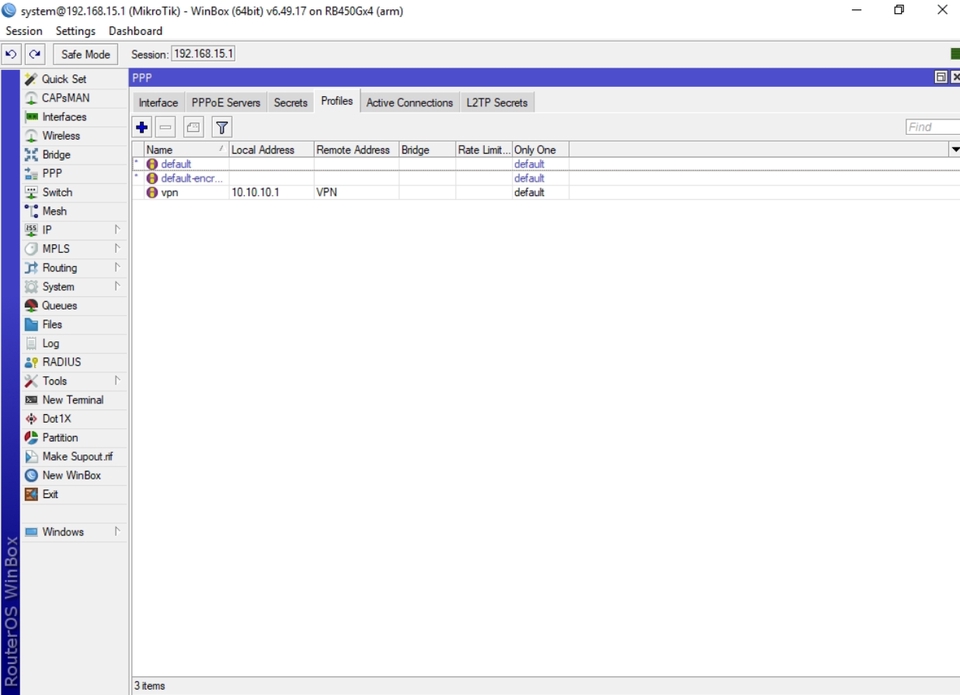Open the Dashboard menu

(135, 31)
